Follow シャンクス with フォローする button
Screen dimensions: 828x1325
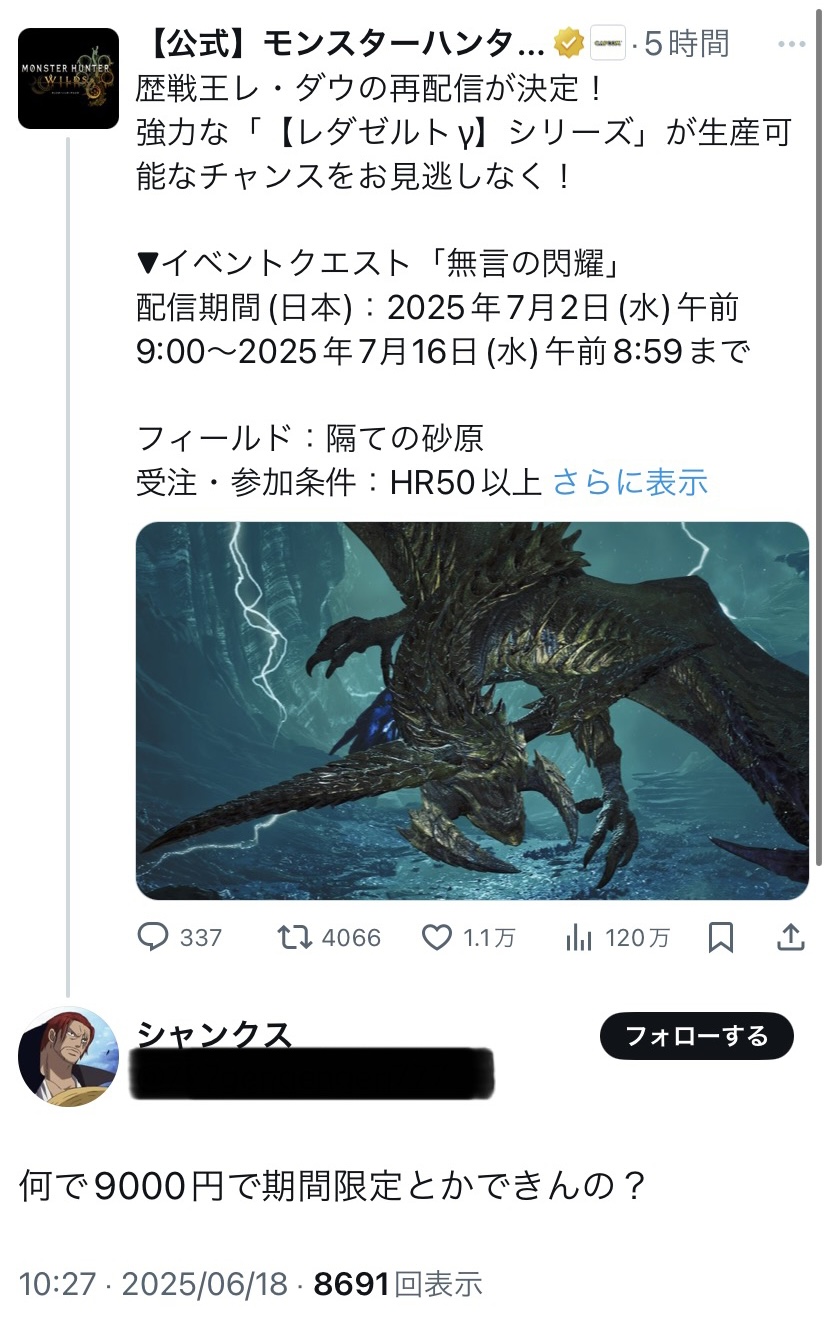point(697,1036)
